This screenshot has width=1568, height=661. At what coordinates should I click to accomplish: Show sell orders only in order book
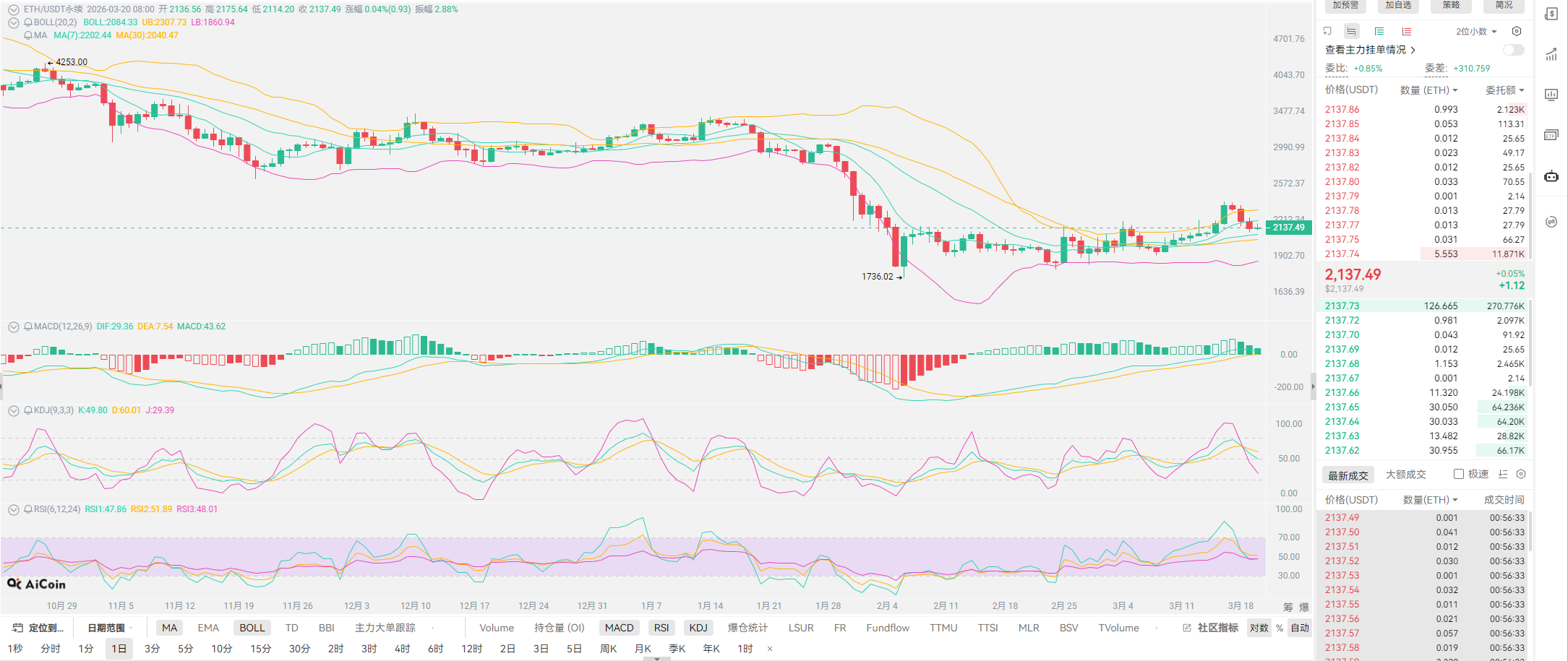coord(1406,31)
